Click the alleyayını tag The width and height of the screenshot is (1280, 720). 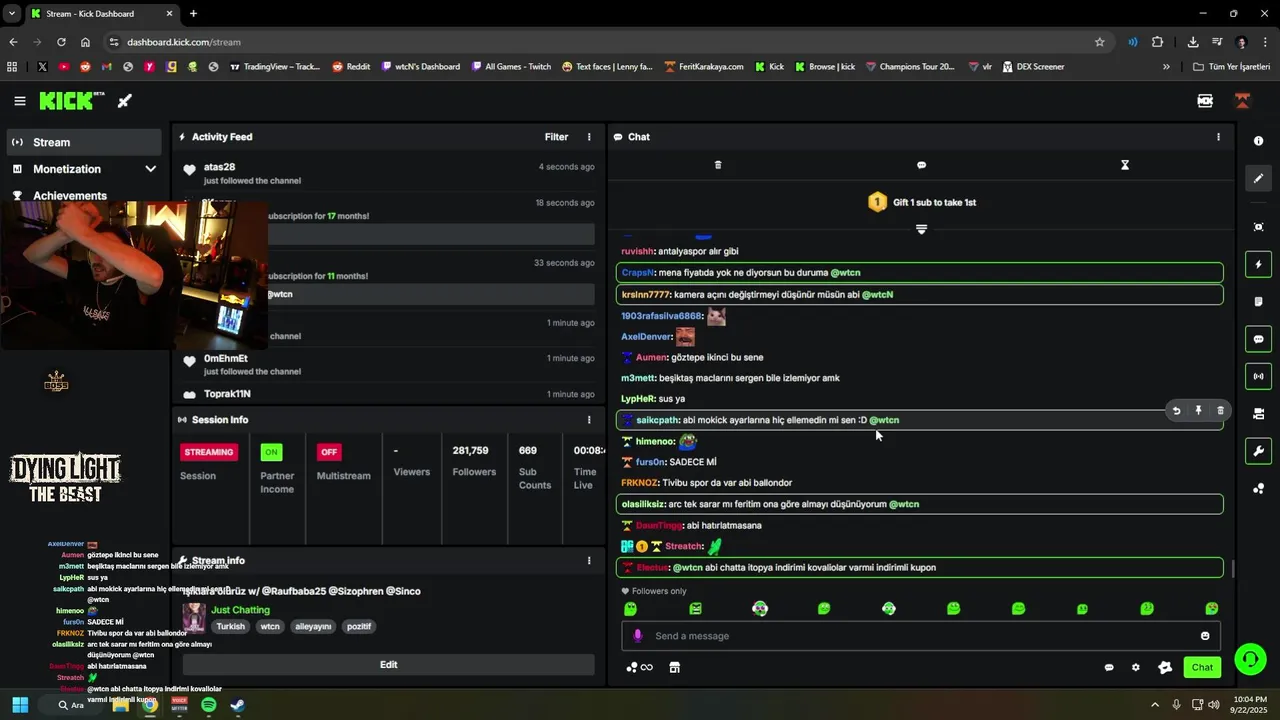pyautogui.click(x=313, y=627)
